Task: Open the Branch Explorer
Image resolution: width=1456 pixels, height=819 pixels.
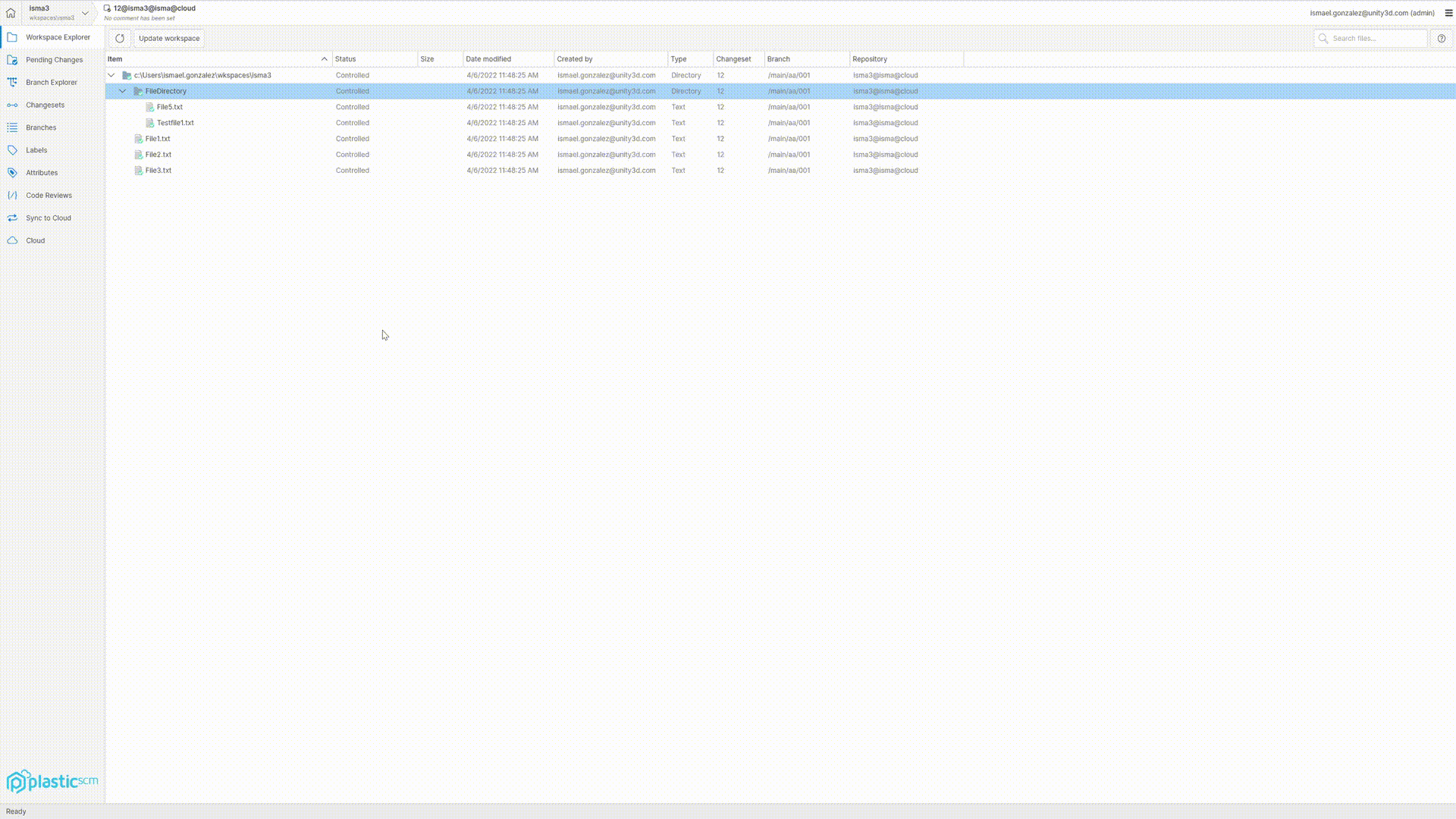Action: coord(52,82)
